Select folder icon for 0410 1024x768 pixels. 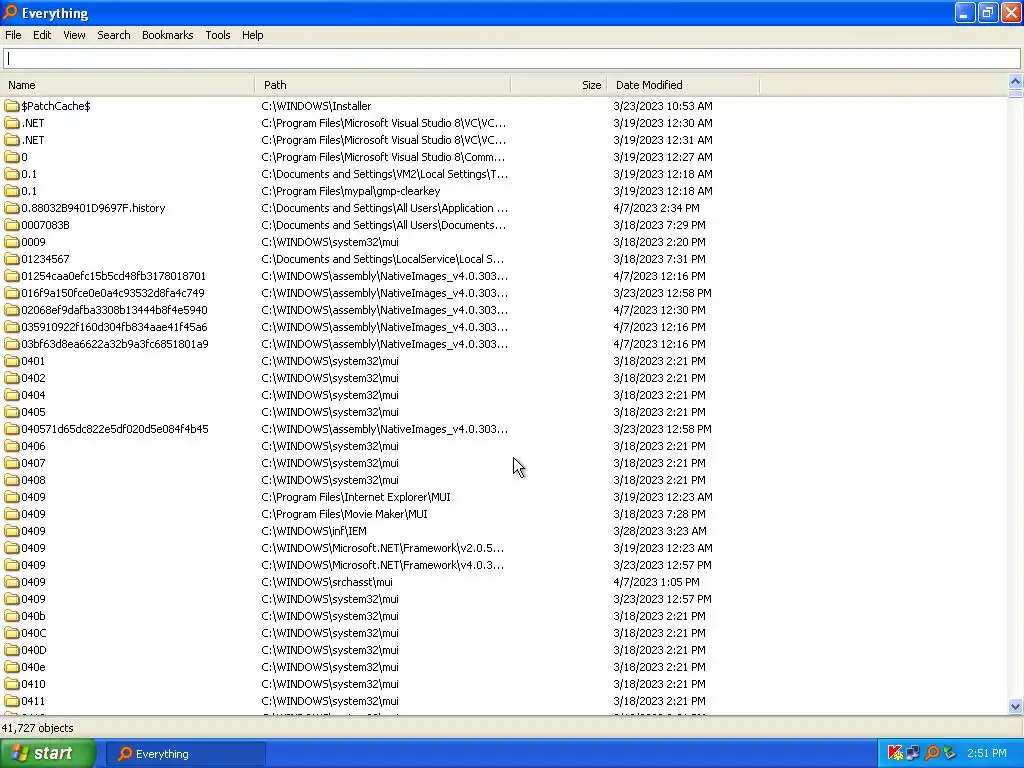point(12,684)
